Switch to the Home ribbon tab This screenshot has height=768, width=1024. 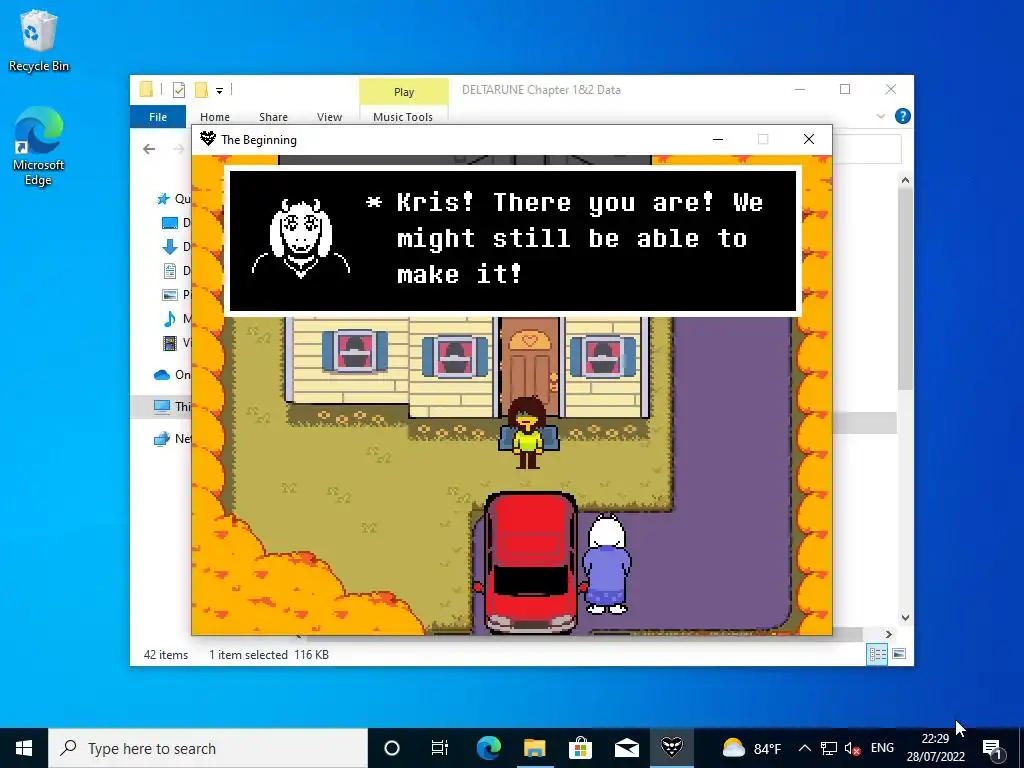pos(215,117)
